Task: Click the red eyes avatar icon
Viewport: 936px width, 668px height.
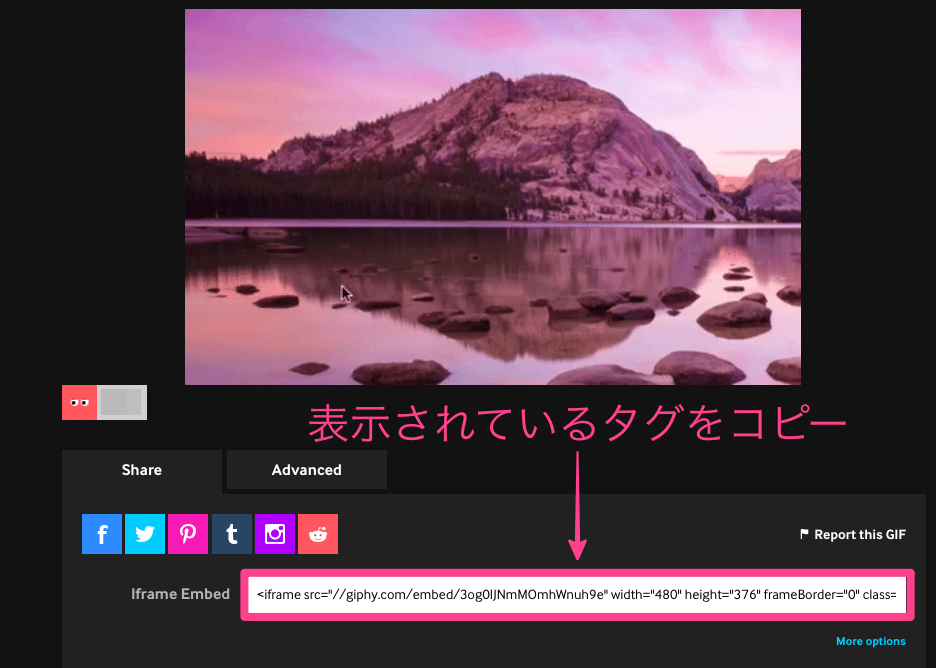Action: tap(79, 402)
